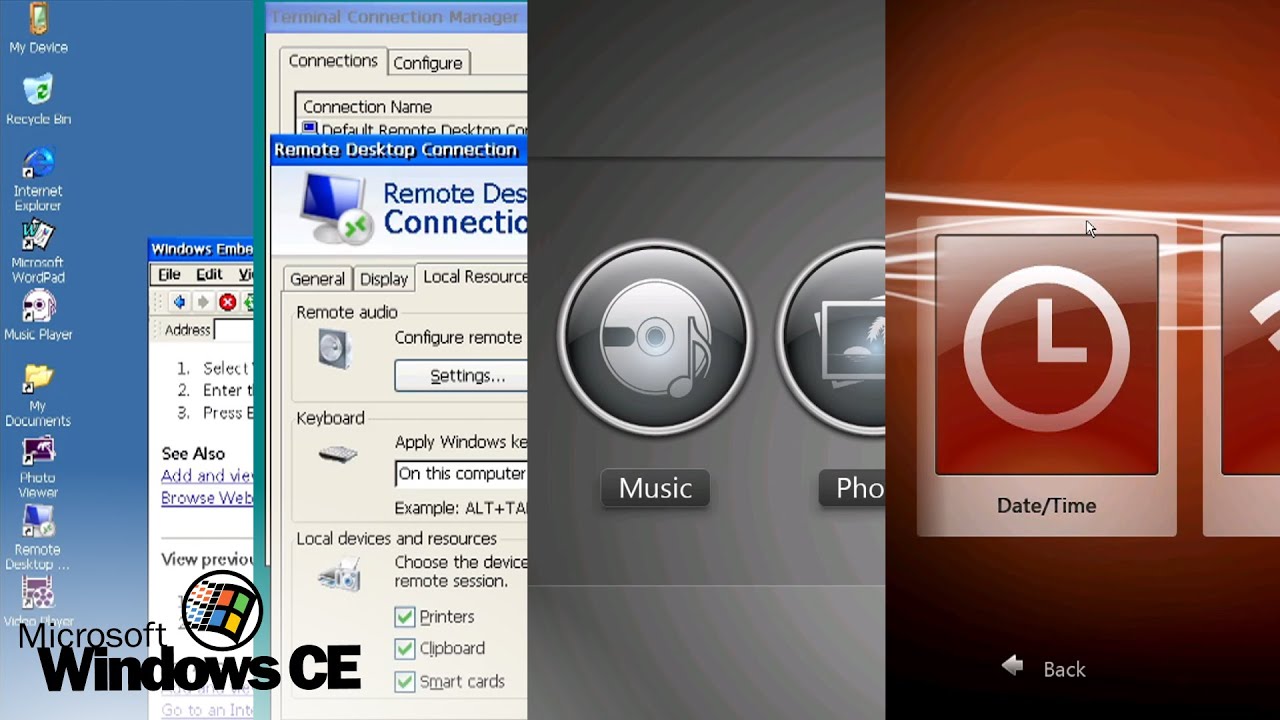Select Default Remote Desktop Connection entry
The height and width of the screenshot is (720, 1280).
(x=414, y=130)
